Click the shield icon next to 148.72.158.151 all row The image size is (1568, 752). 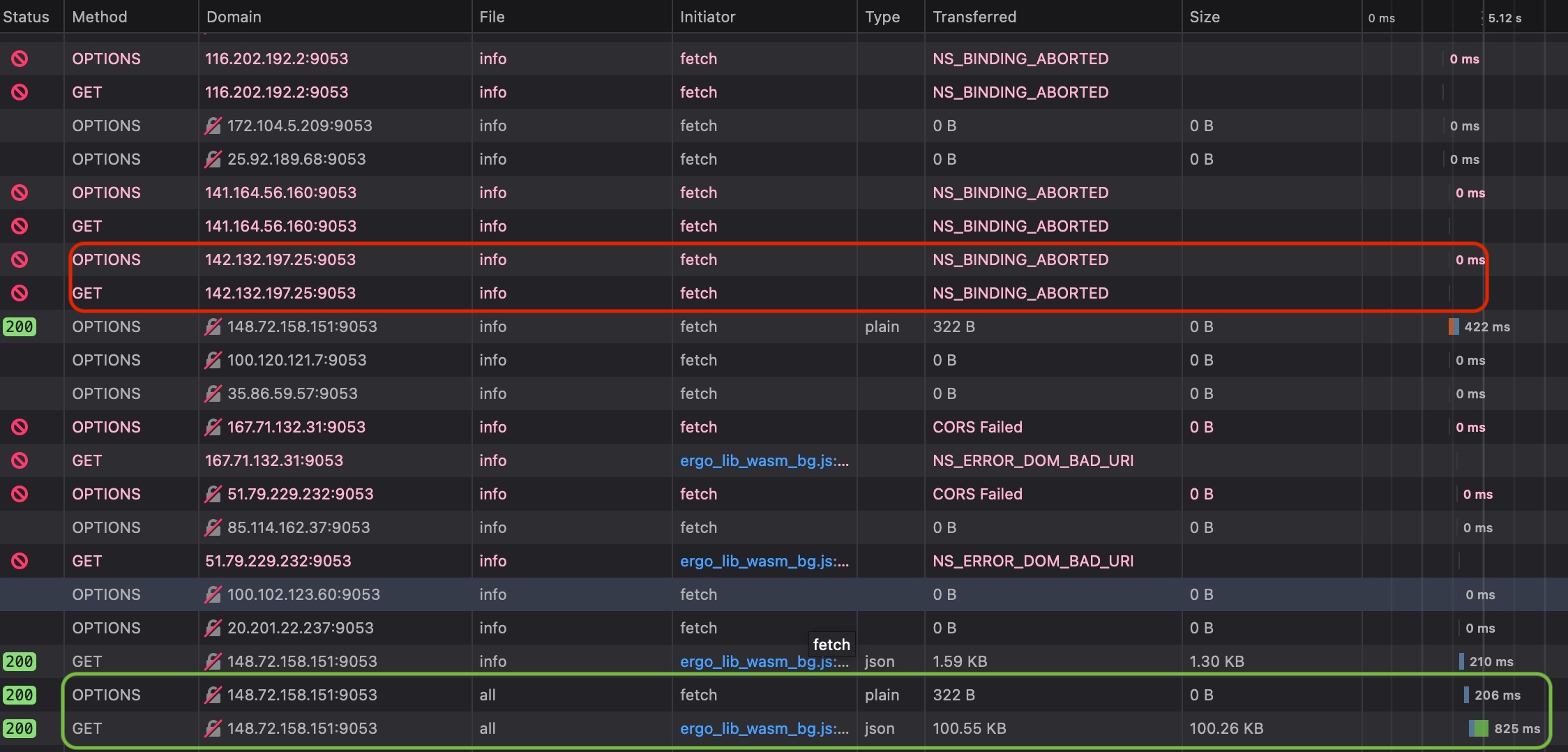pyautogui.click(x=213, y=694)
